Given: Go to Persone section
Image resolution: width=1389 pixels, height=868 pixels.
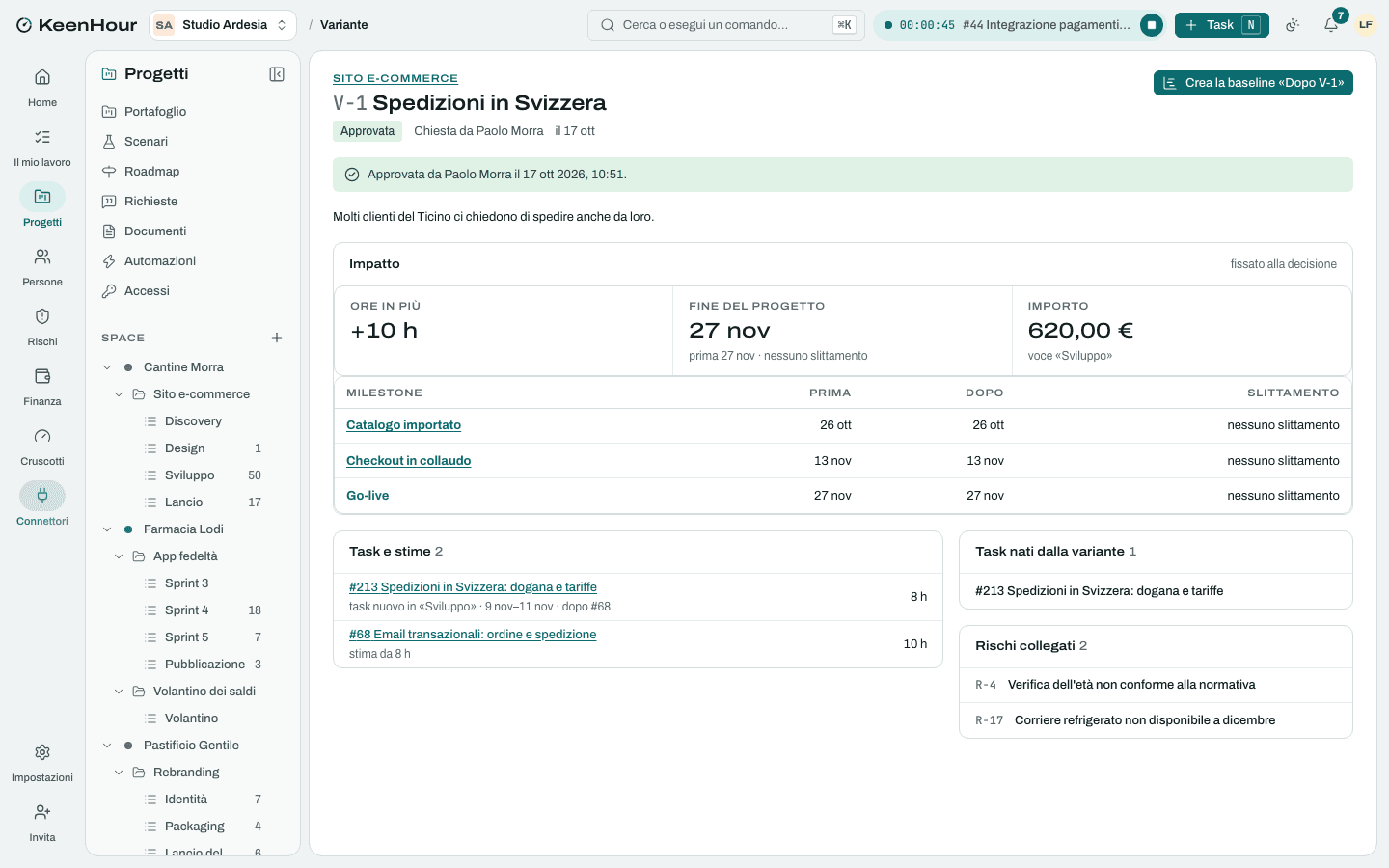Looking at the screenshot, I should 42,267.
